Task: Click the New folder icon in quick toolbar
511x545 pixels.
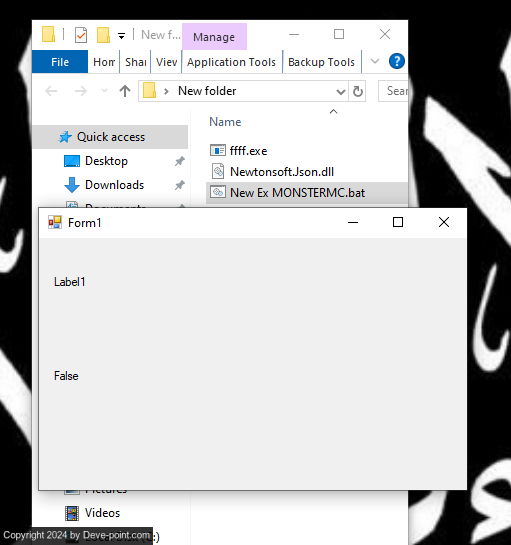Action: 103,35
